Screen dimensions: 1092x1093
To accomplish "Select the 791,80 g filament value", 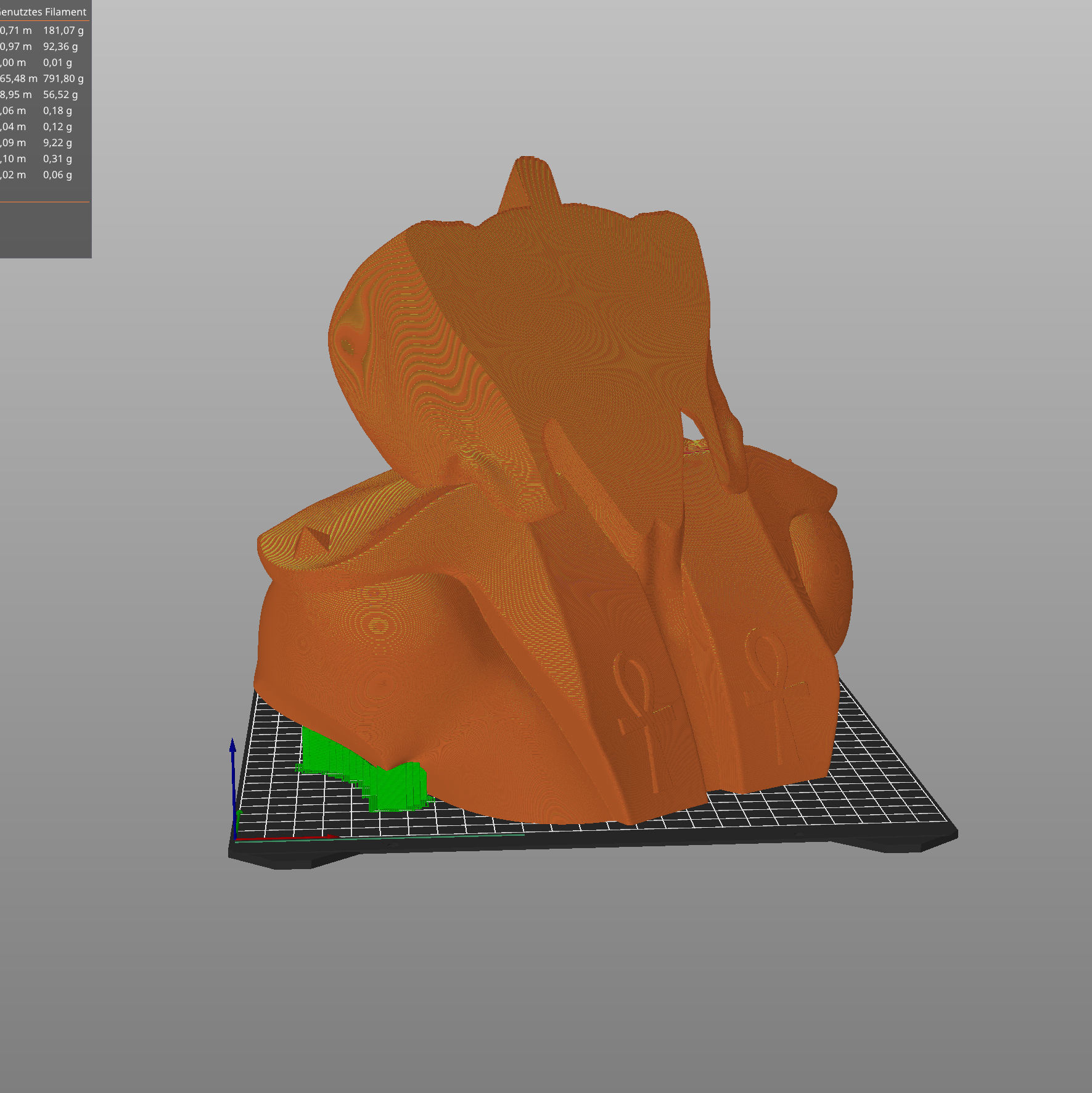I will (x=64, y=78).
